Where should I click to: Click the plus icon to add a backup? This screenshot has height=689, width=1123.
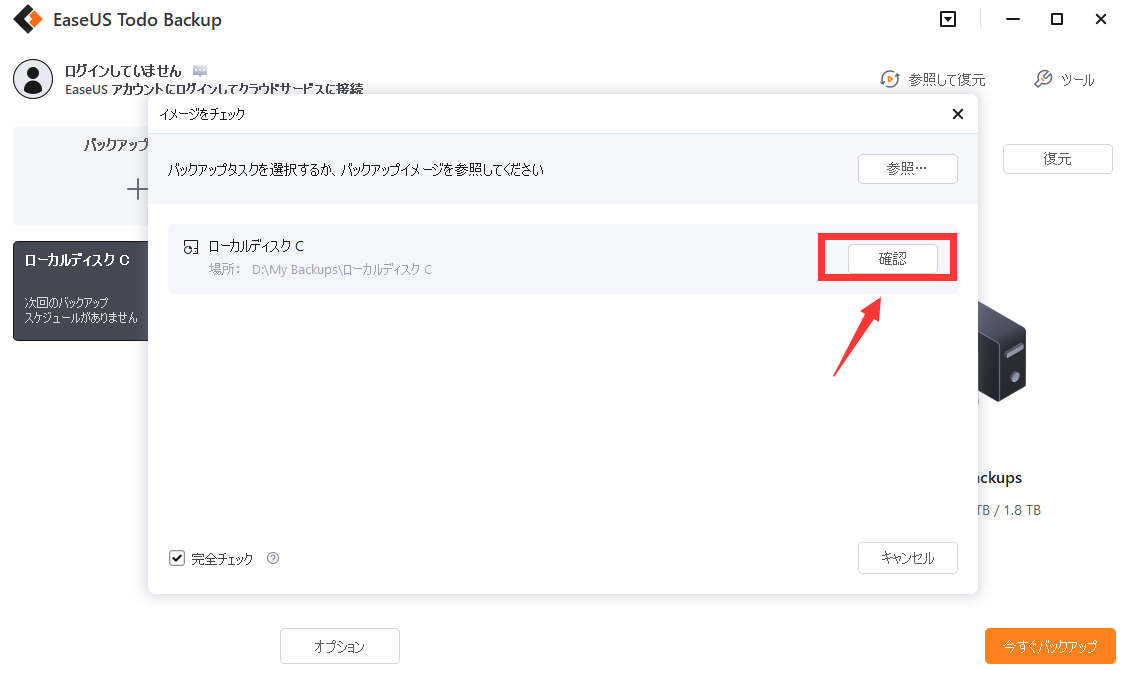(x=137, y=189)
